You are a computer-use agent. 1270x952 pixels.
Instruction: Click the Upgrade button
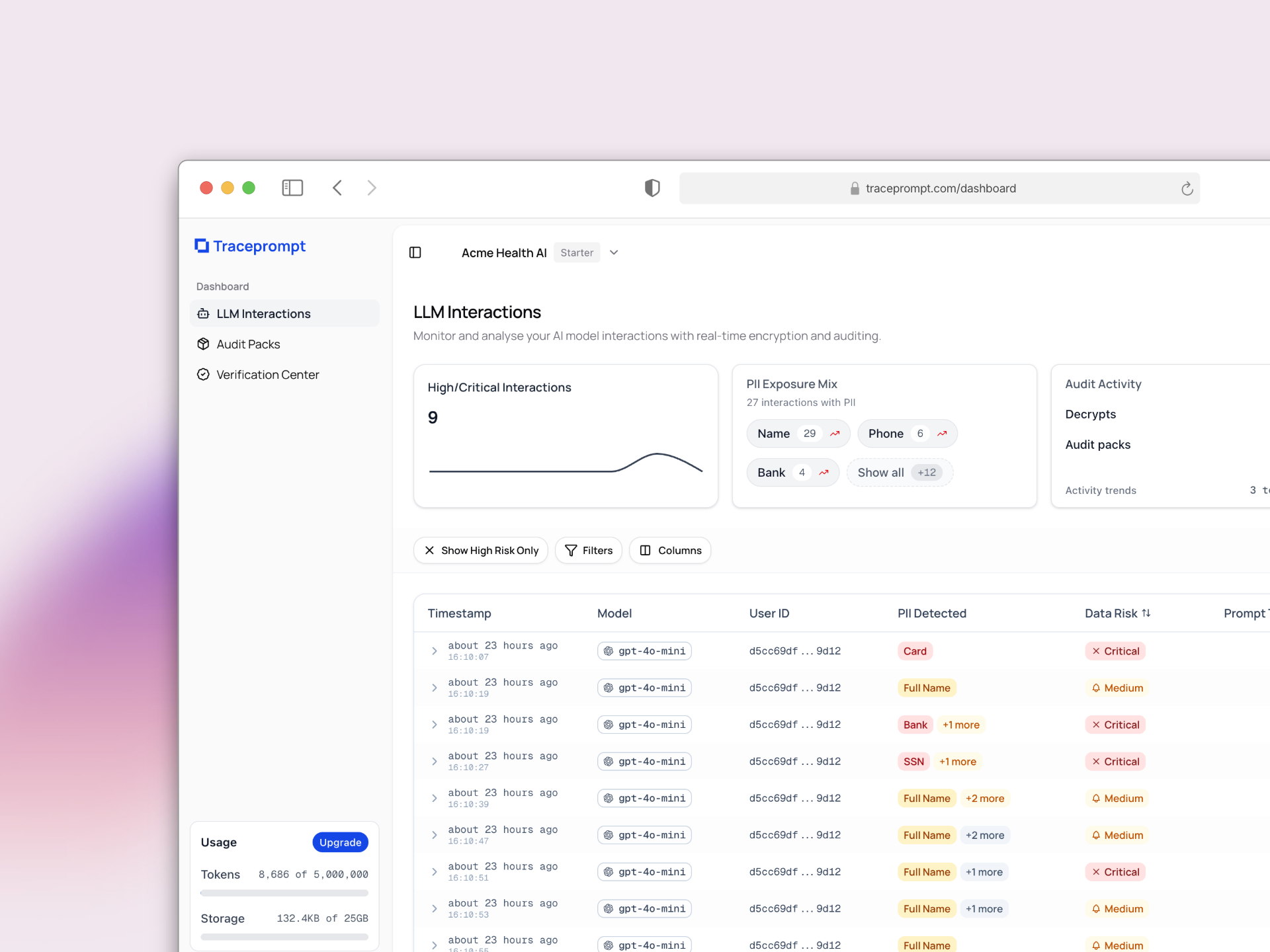(340, 842)
